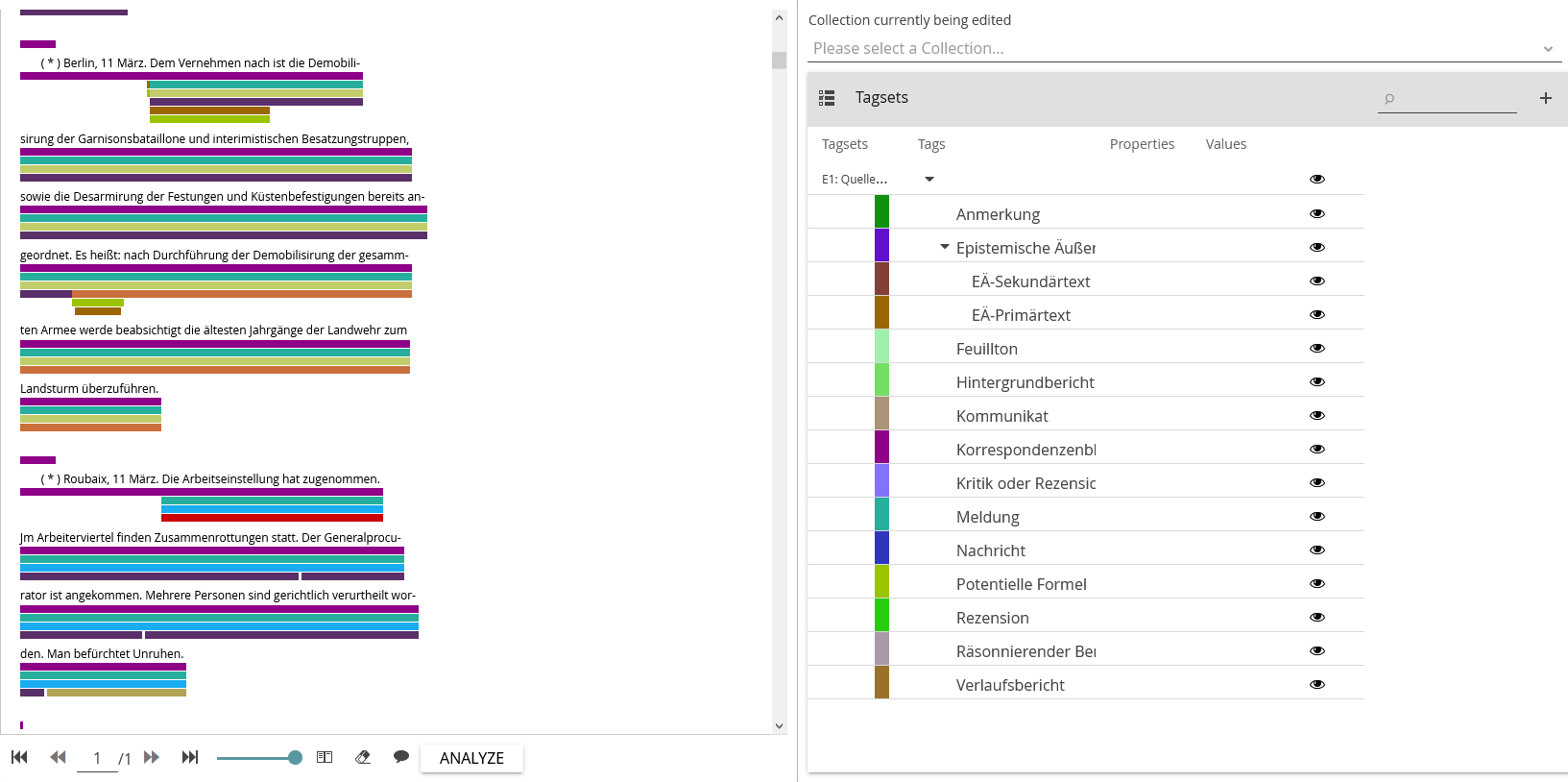The height and width of the screenshot is (782, 1568).
Task: Click the eraser icon in bottom toolbar
Action: pos(363,757)
